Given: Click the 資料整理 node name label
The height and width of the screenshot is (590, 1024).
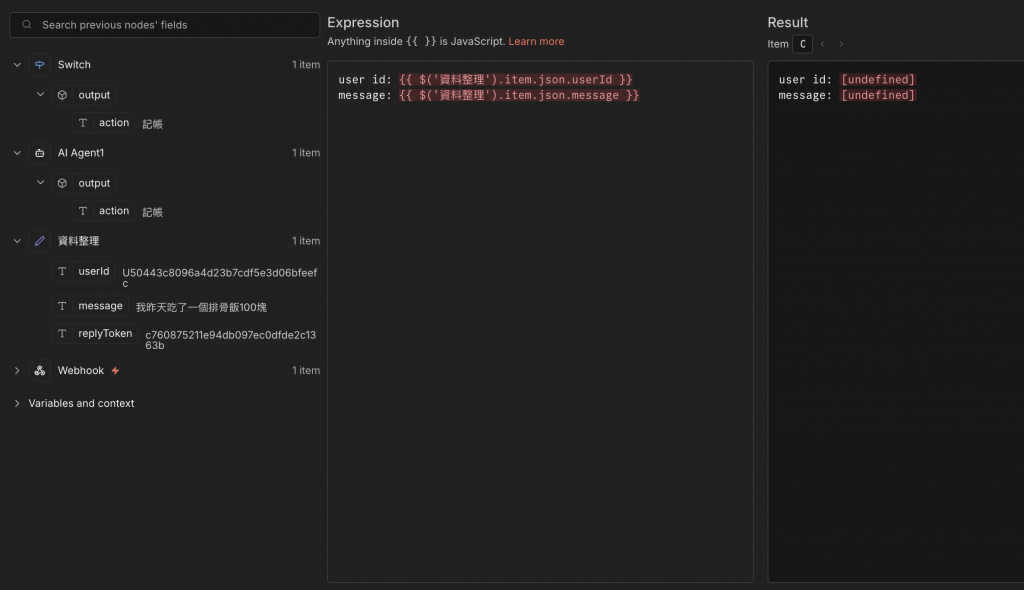Looking at the screenshot, I should (x=78, y=241).
